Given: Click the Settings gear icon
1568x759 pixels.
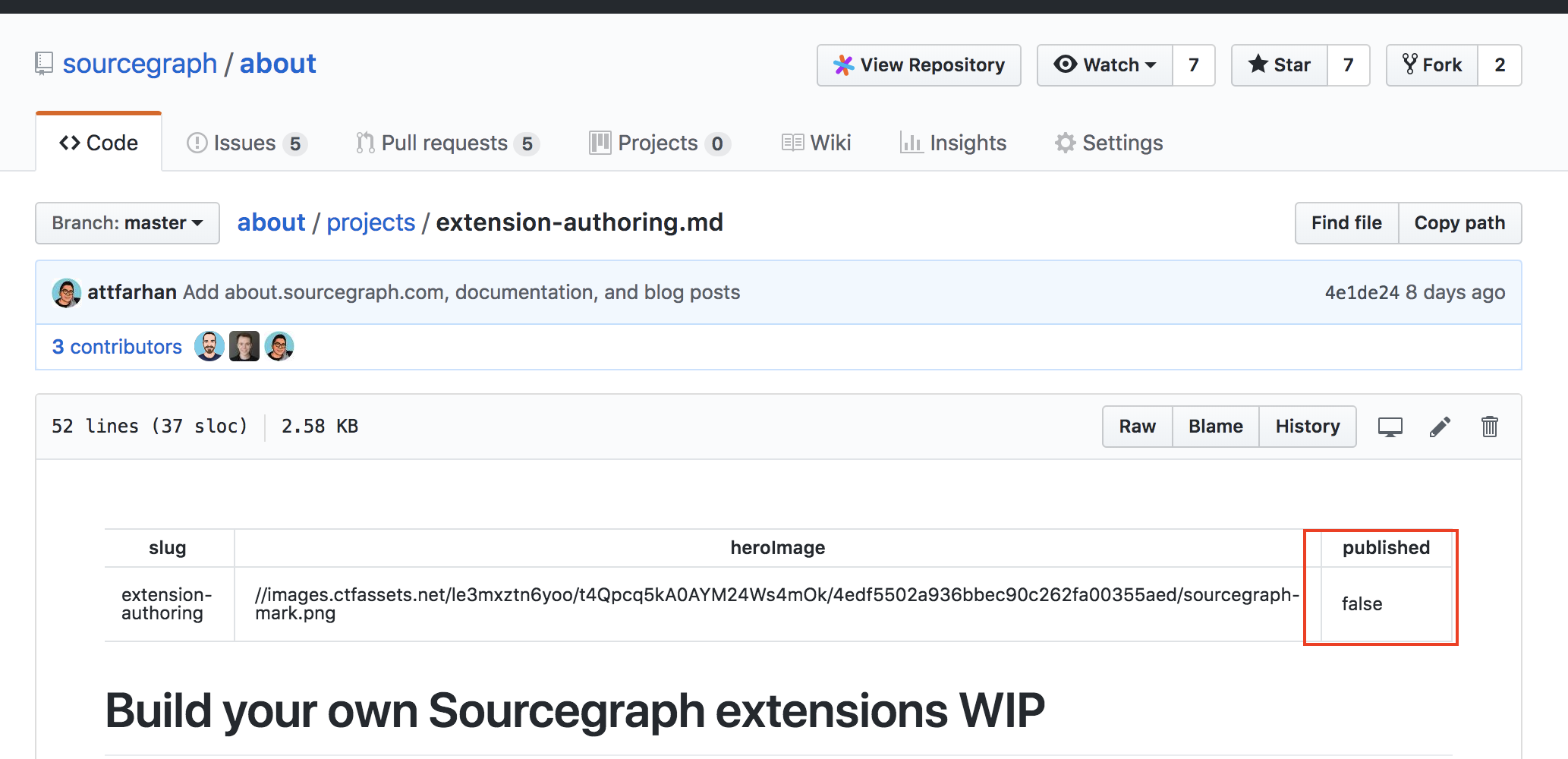Looking at the screenshot, I should (x=1066, y=143).
